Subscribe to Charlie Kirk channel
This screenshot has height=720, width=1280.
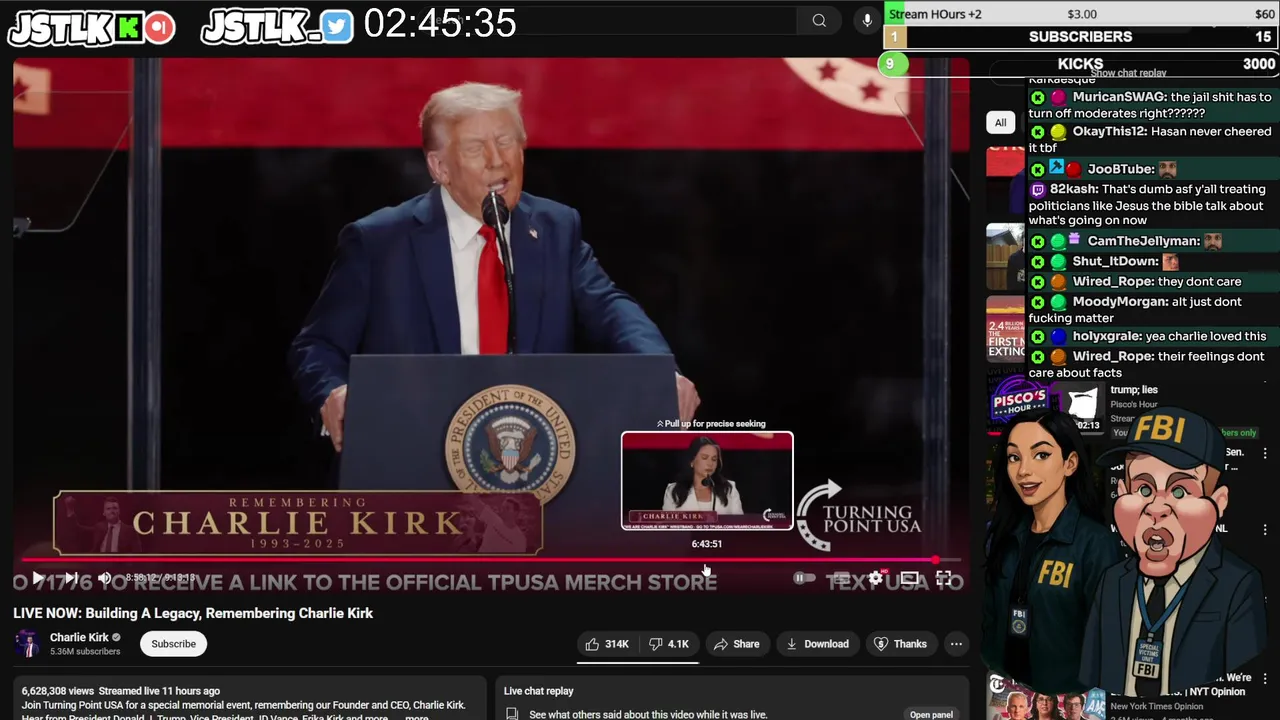(x=174, y=644)
